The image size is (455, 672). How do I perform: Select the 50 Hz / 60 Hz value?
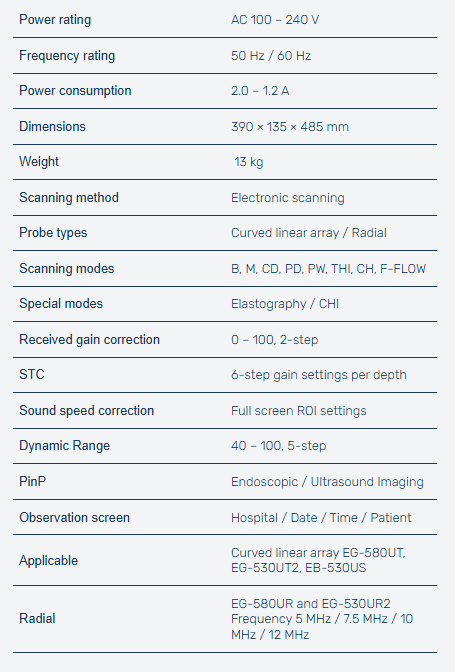pos(271,56)
